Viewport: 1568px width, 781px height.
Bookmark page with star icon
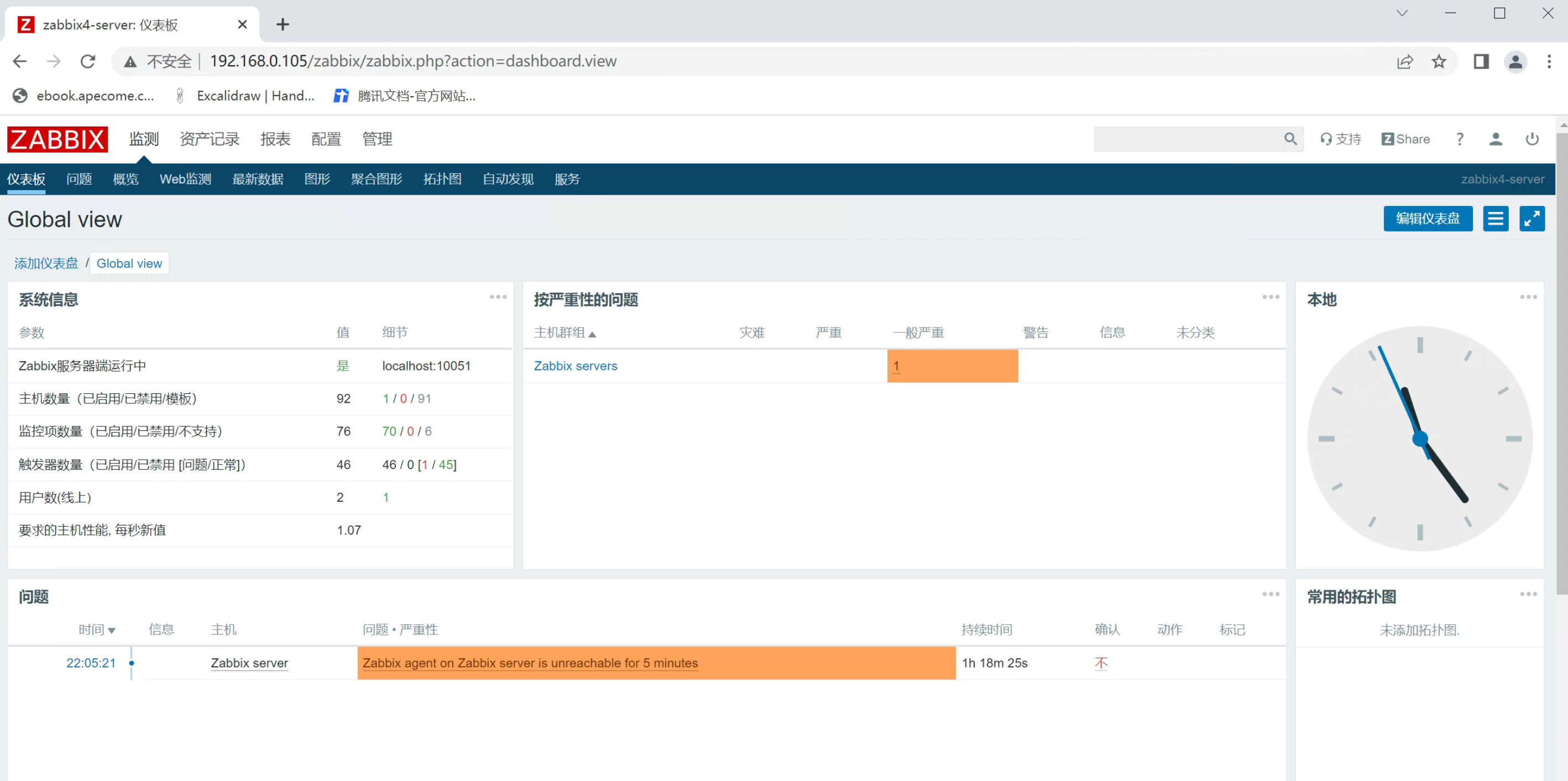coord(1439,61)
